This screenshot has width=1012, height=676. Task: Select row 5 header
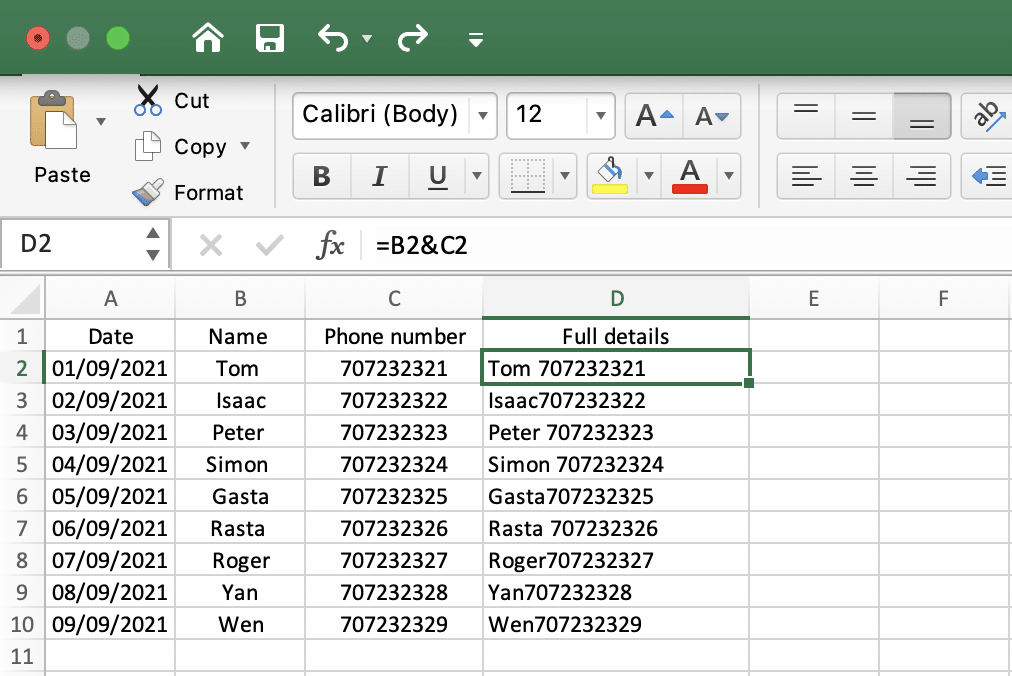(x=22, y=464)
